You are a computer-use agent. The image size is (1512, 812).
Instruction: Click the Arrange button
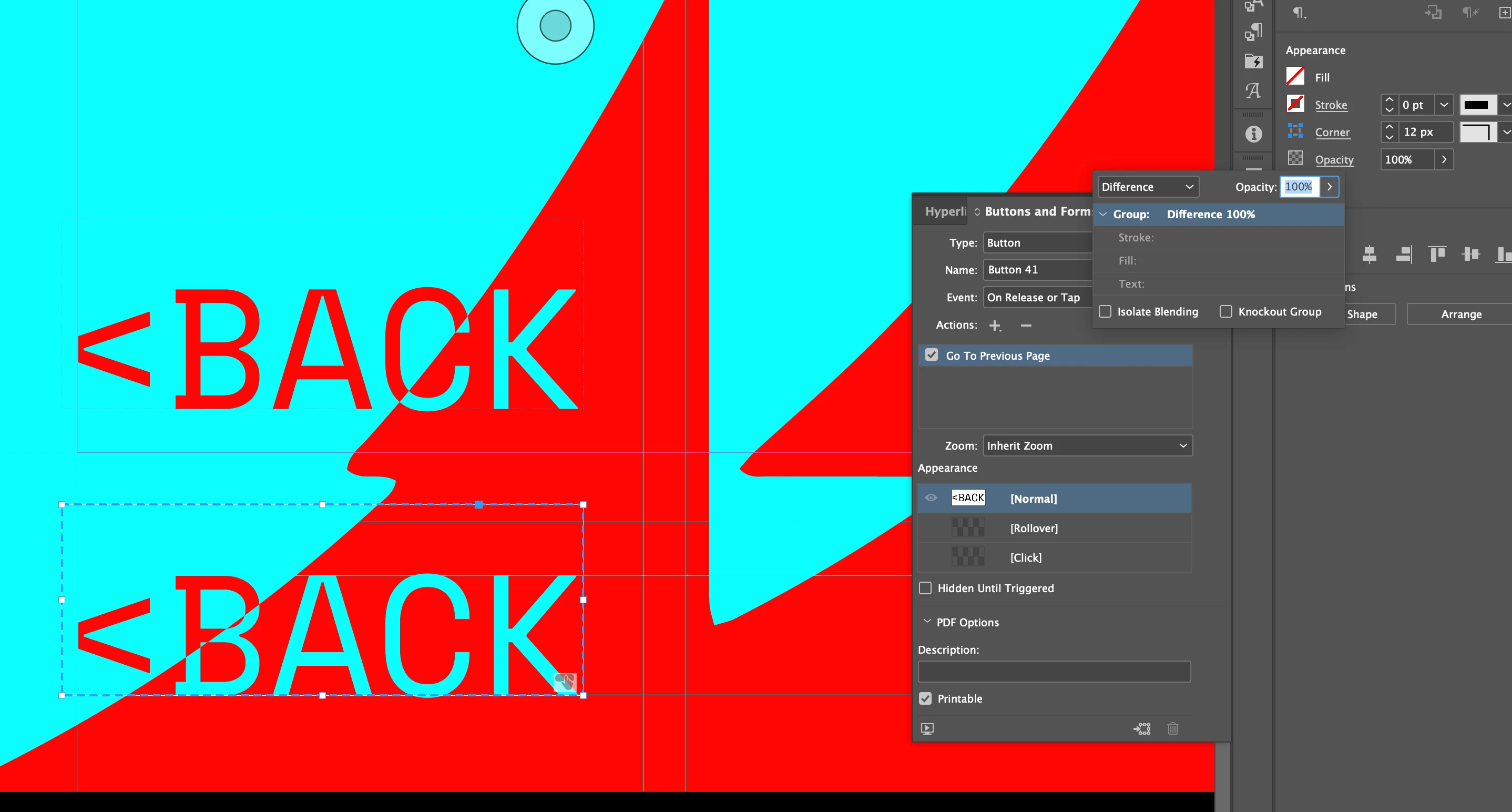tap(1460, 314)
